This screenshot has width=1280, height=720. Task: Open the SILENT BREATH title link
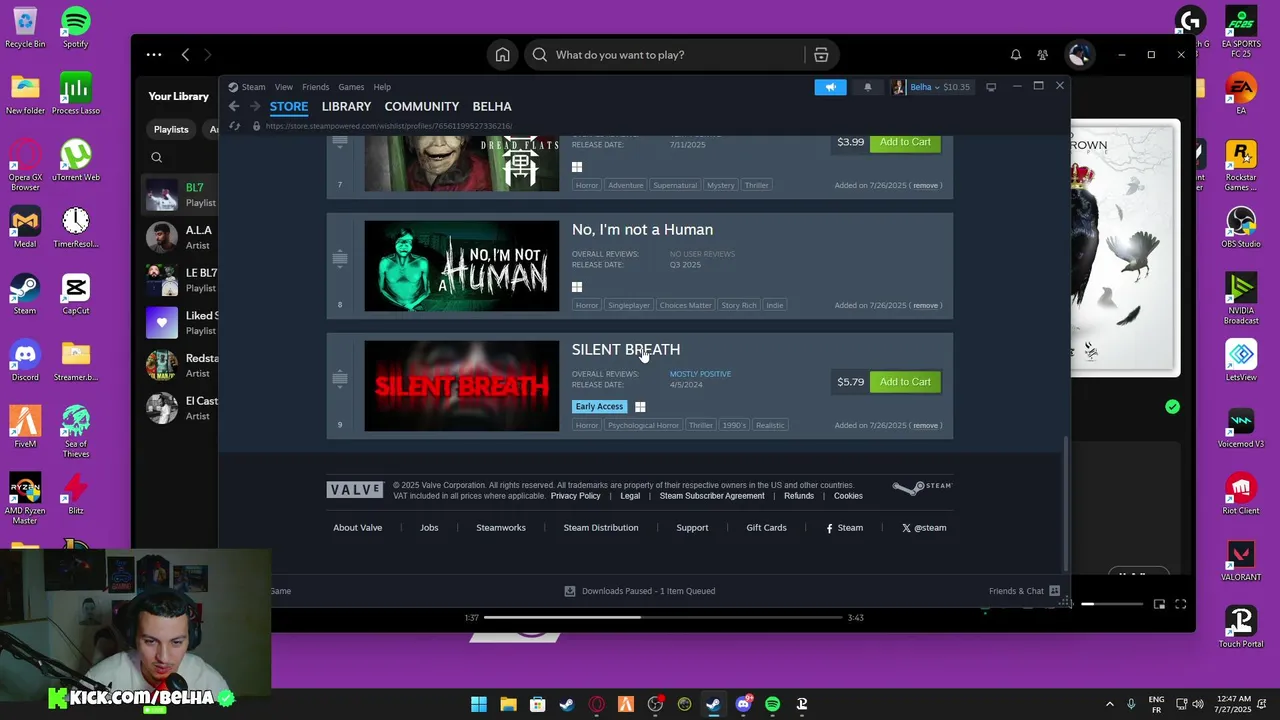(x=626, y=349)
